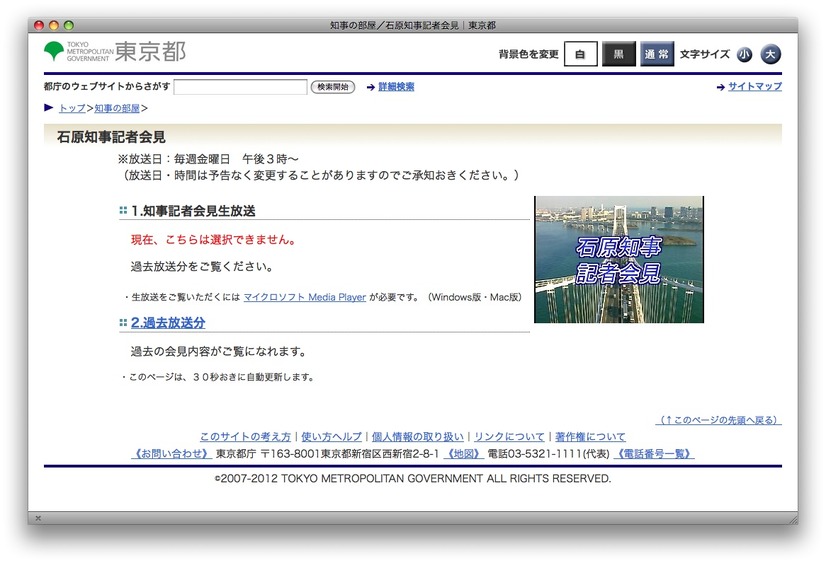Open the お問い合わせ contact link

(x=172, y=453)
